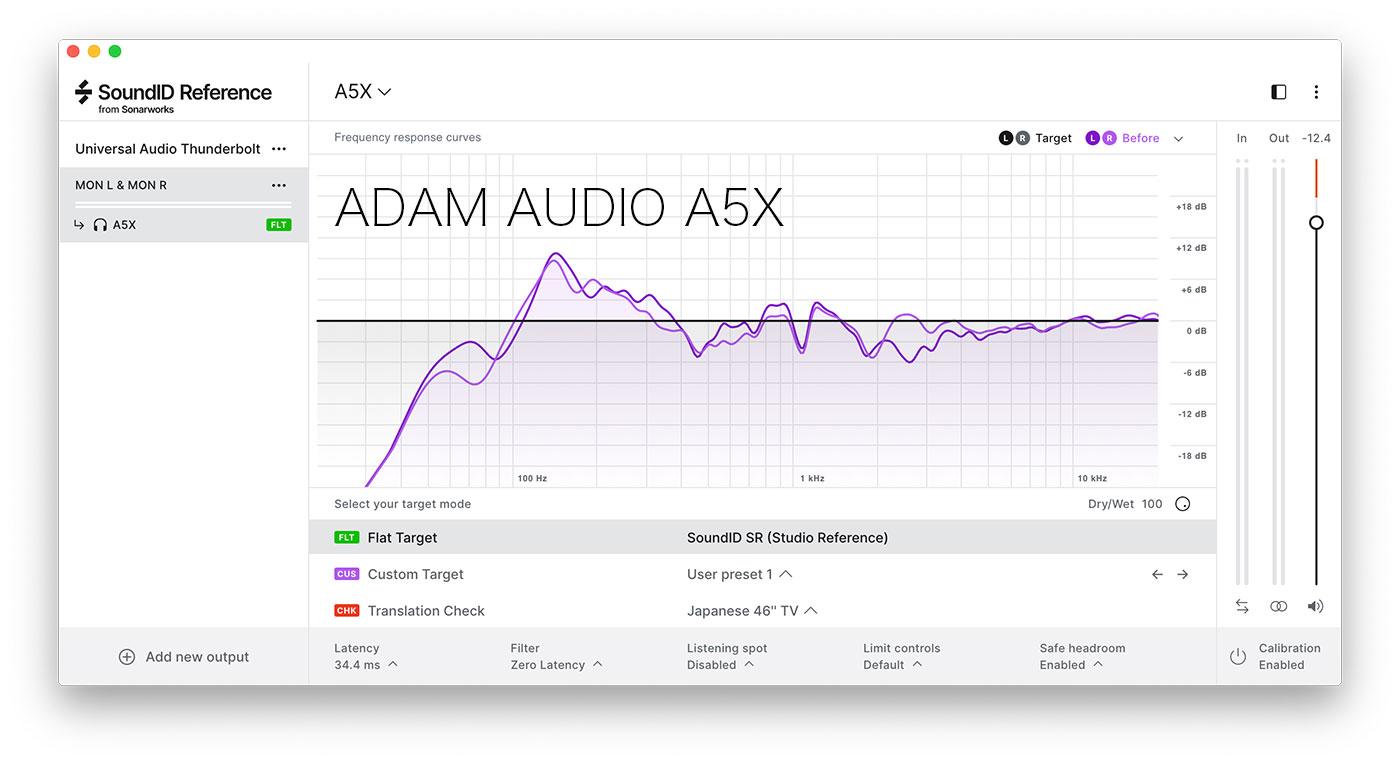The image size is (1400, 763).
Task: Click the green FLT badge on A5X row
Action: click(x=279, y=225)
